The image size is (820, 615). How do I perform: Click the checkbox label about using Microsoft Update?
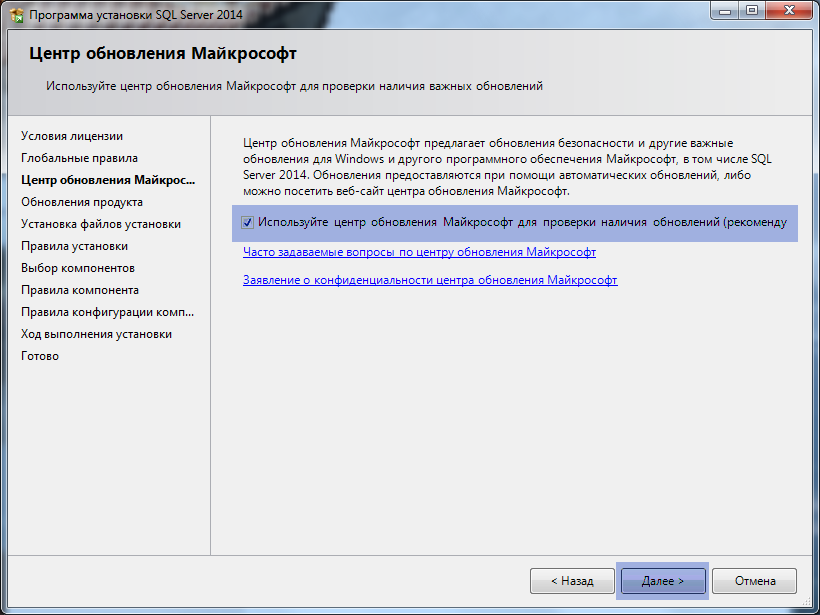pos(522,222)
